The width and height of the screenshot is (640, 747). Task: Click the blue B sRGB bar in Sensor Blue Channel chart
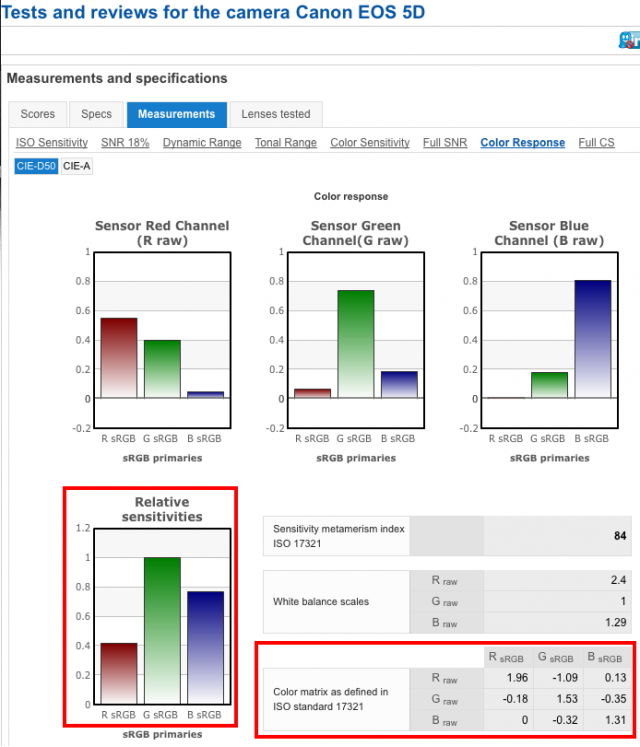592,339
